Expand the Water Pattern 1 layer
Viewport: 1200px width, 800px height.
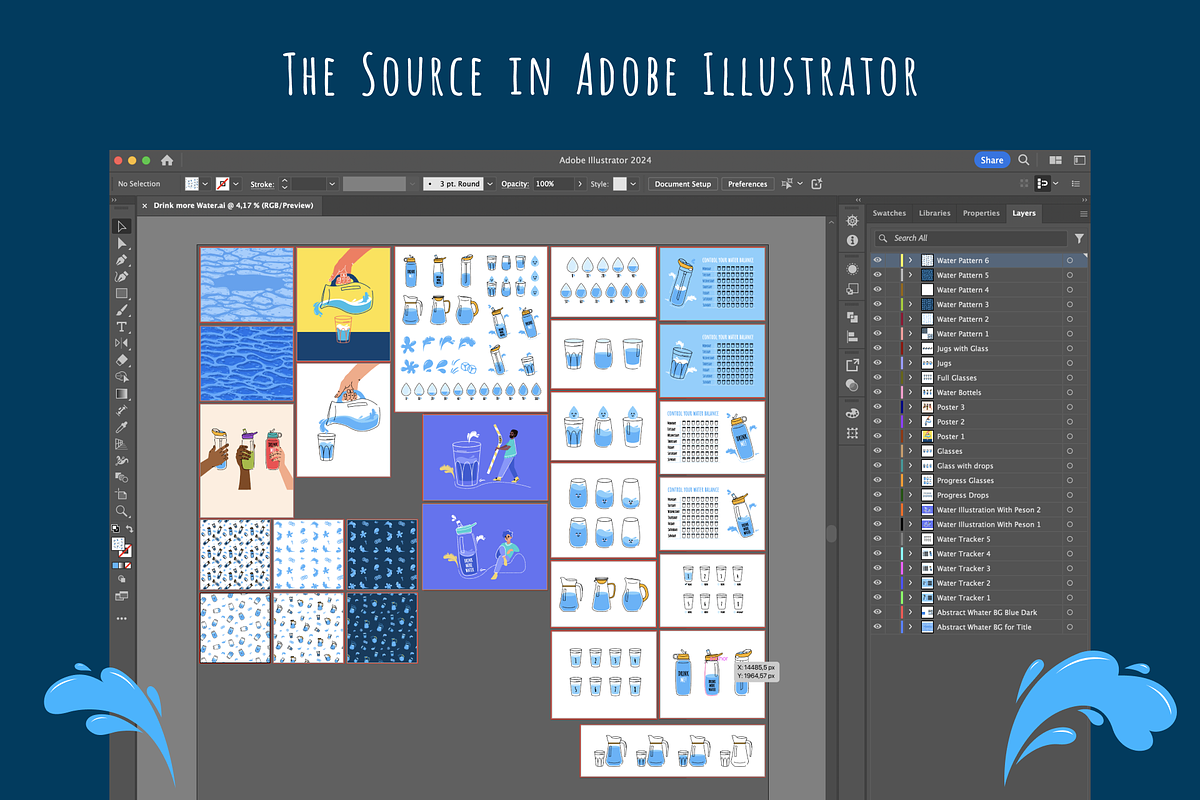click(910, 334)
